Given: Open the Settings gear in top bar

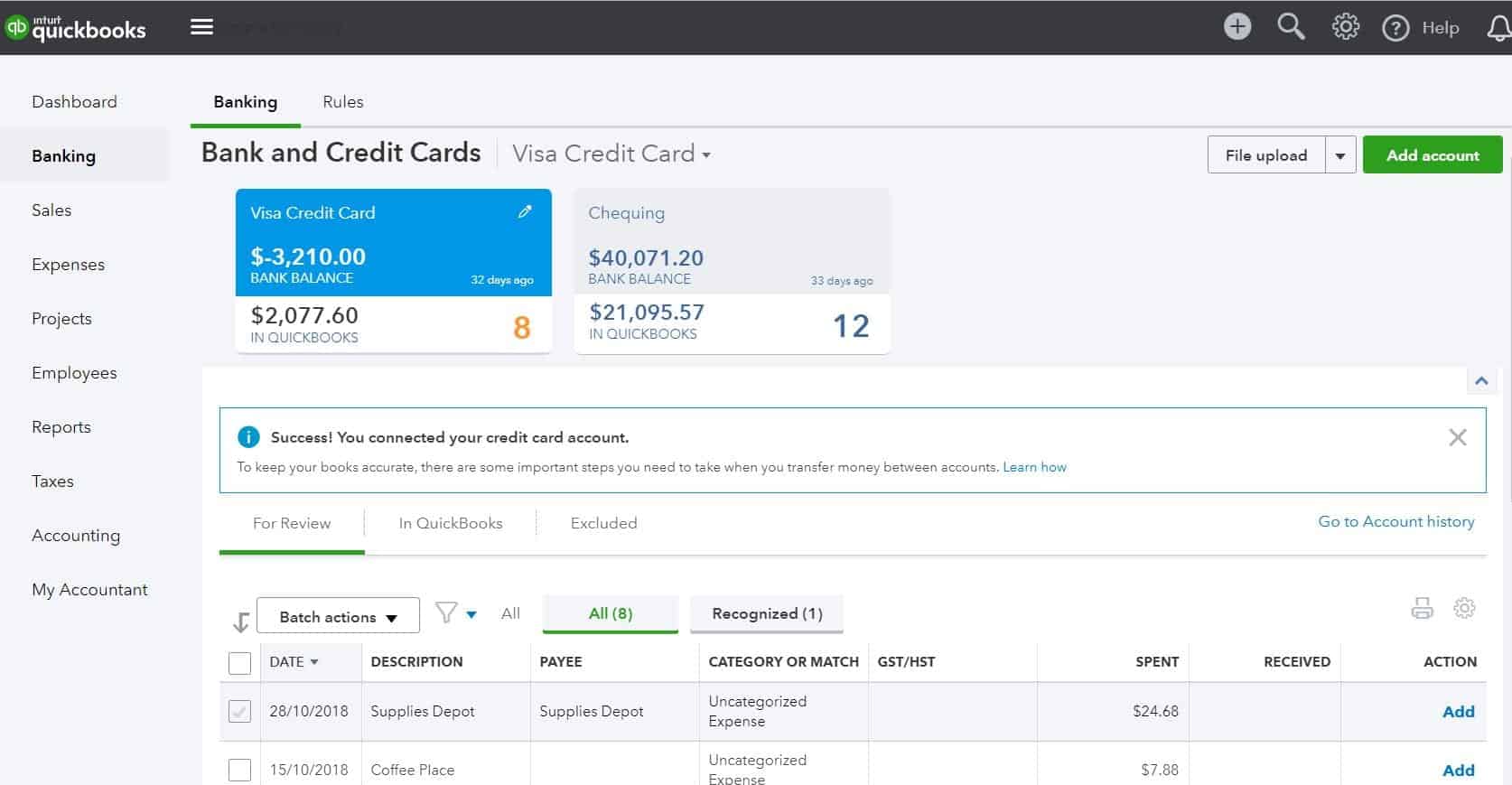Looking at the screenshot, I should 1346,27.
